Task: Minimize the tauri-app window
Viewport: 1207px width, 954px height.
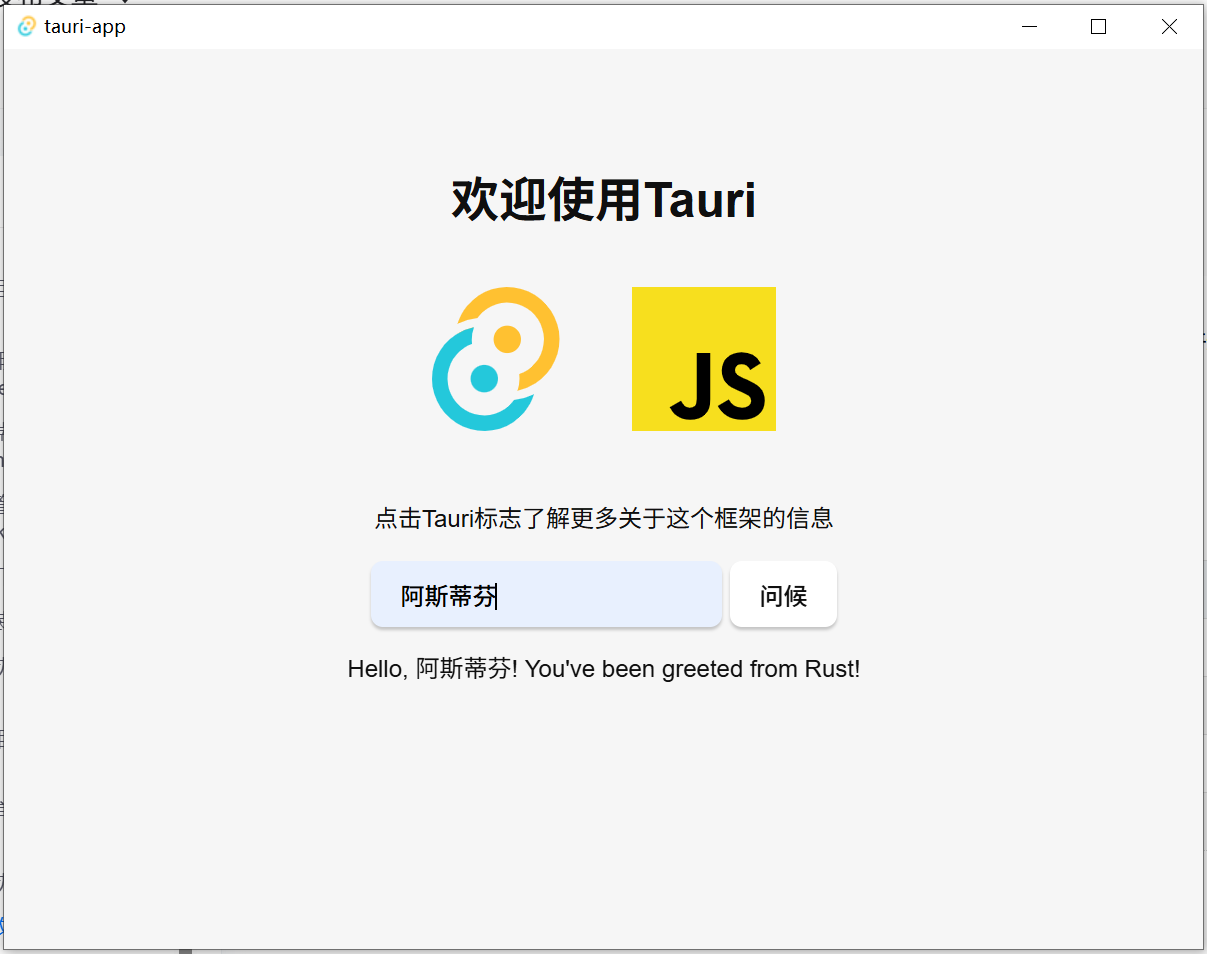Action: tap(1030, 27)
